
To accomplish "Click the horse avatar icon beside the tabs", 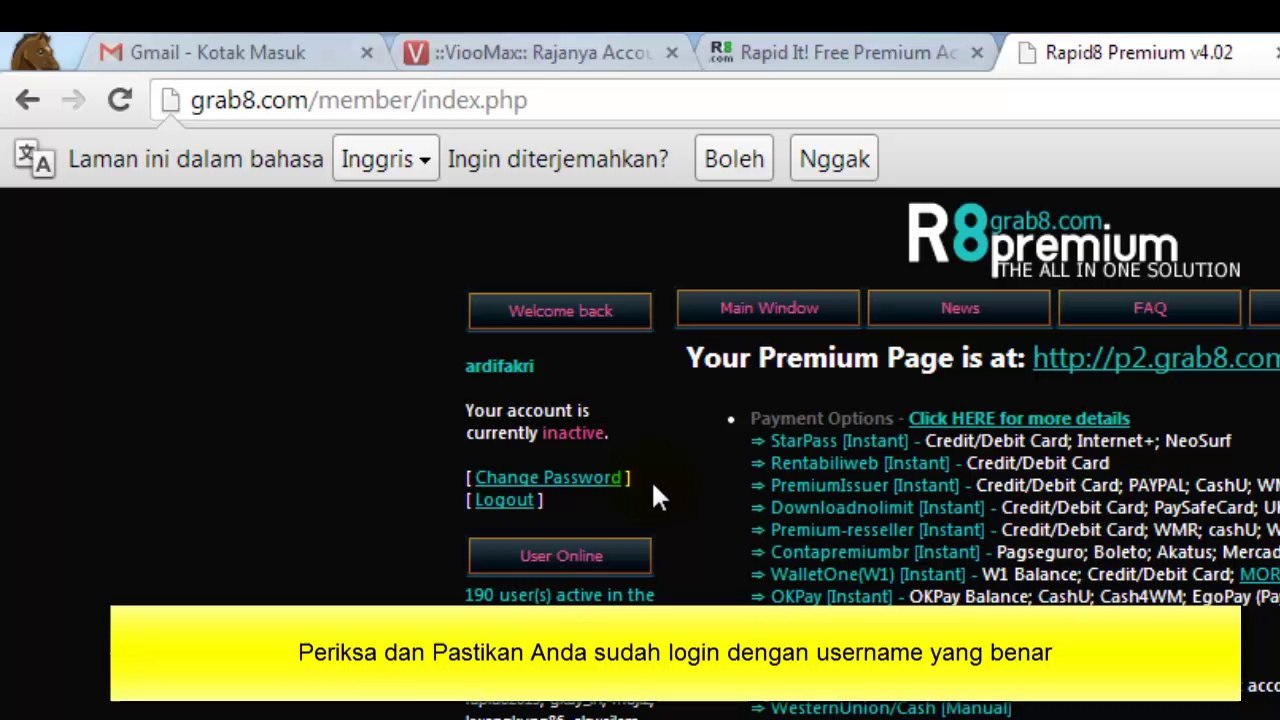I will point(35,52).
